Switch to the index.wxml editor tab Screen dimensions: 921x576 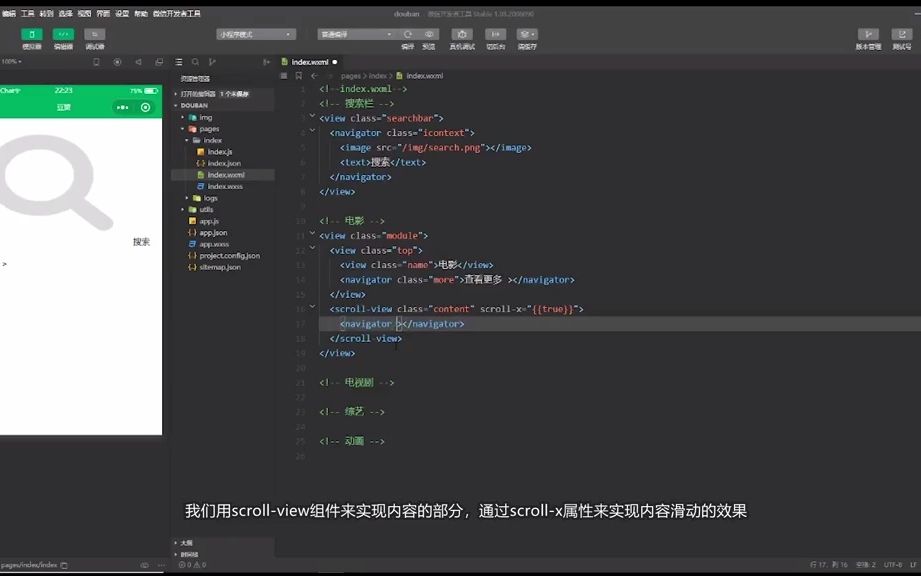coord(310,59)
